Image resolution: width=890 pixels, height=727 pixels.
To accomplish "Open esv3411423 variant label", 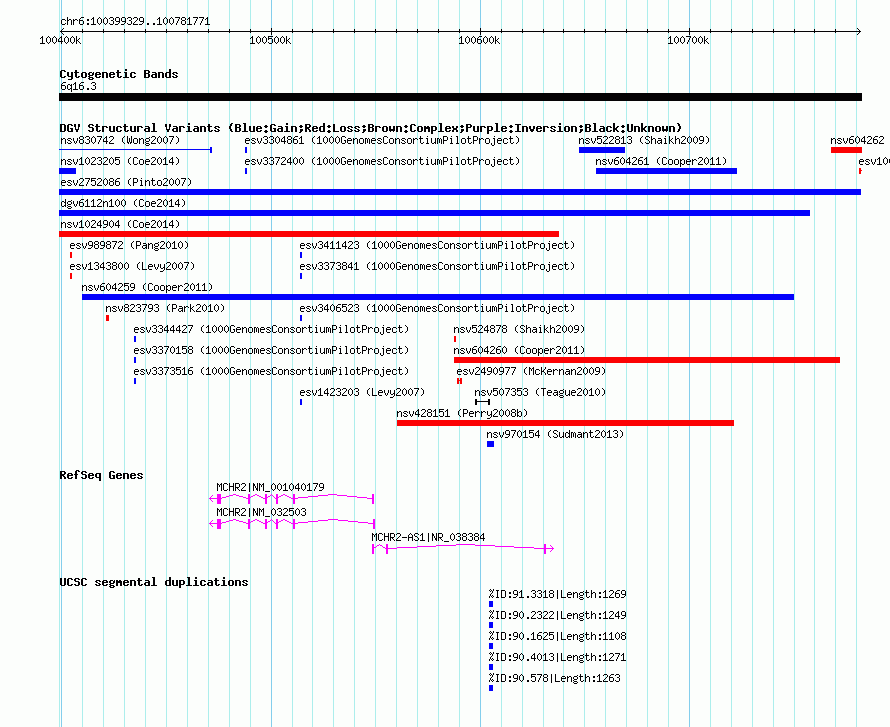I will [x=437, y=245].
